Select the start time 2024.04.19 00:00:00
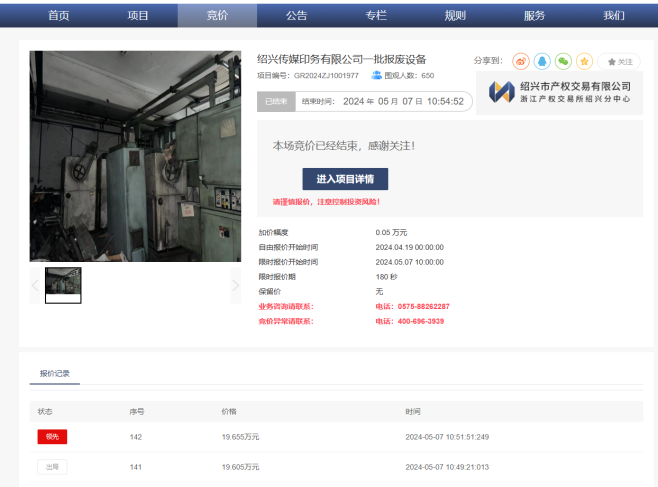This screenshot has width=658, height=487. (410, 247)
